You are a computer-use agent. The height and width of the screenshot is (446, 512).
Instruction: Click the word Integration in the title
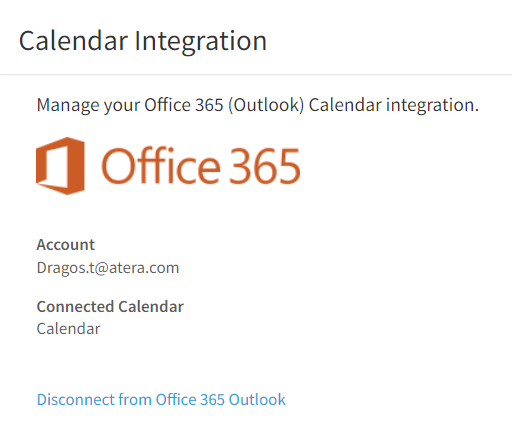201,41
